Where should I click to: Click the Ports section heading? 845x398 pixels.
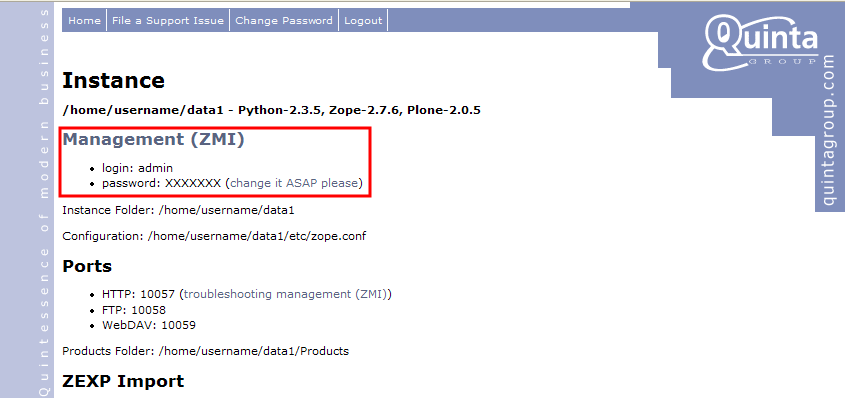87,266
